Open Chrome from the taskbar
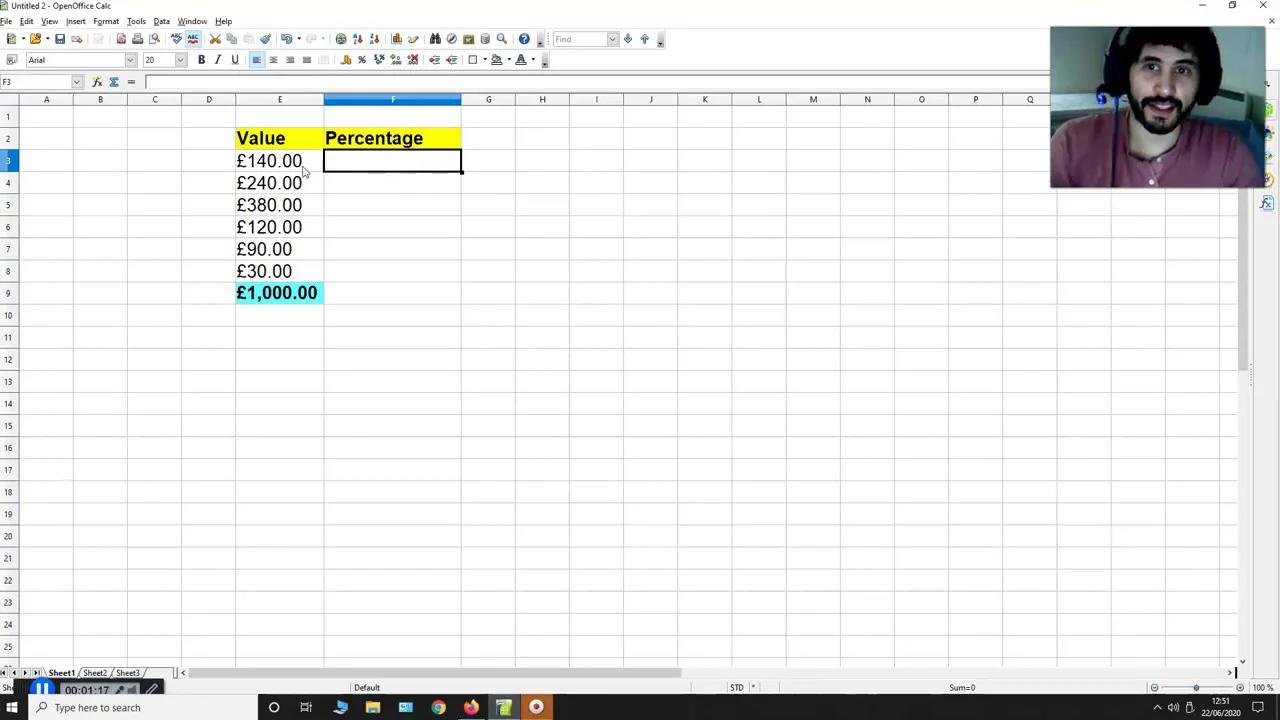Viewport: 1280px width, 720px height. coord(438,707)
